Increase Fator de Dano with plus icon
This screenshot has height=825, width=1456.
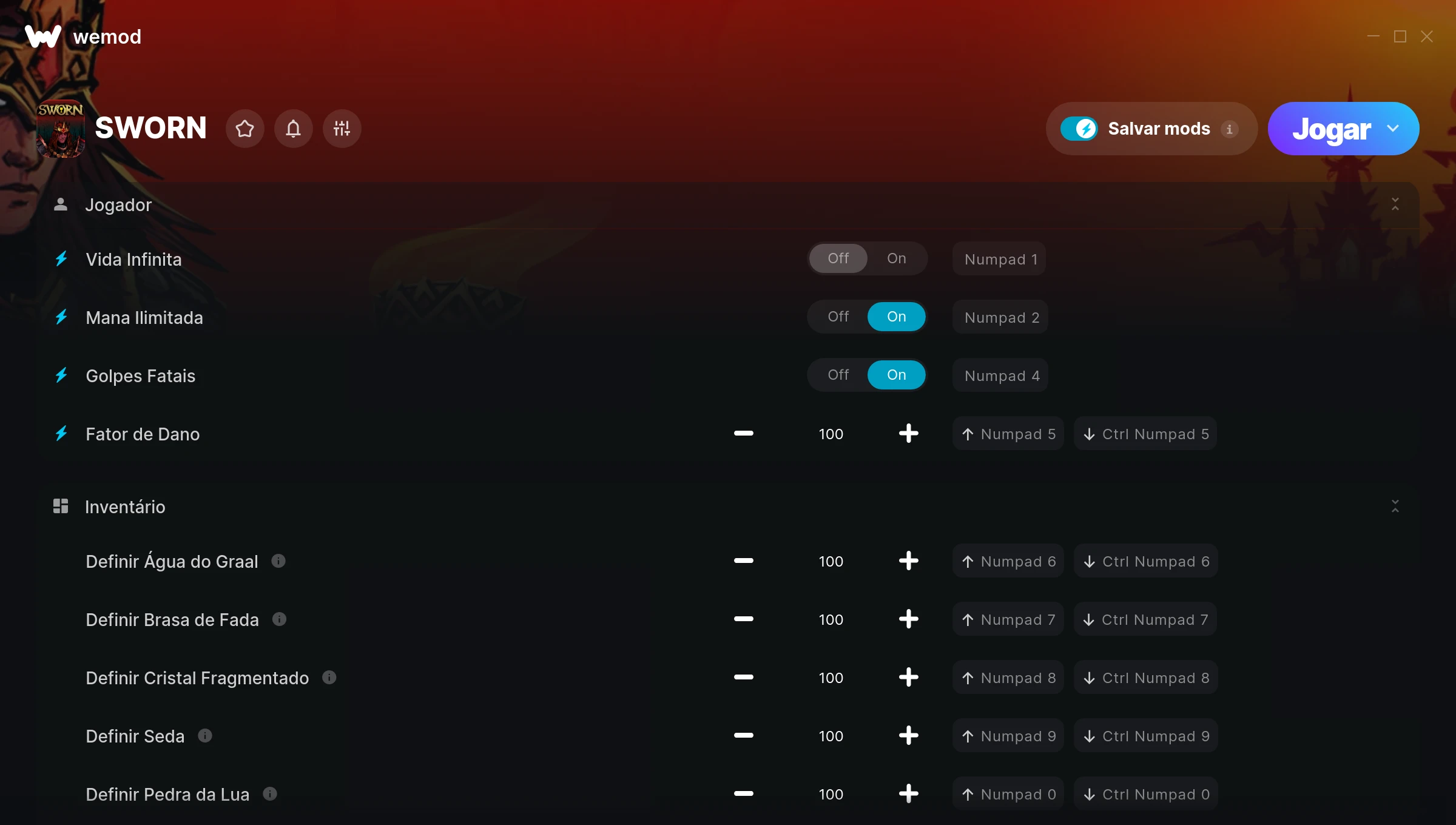pos(908,434)
